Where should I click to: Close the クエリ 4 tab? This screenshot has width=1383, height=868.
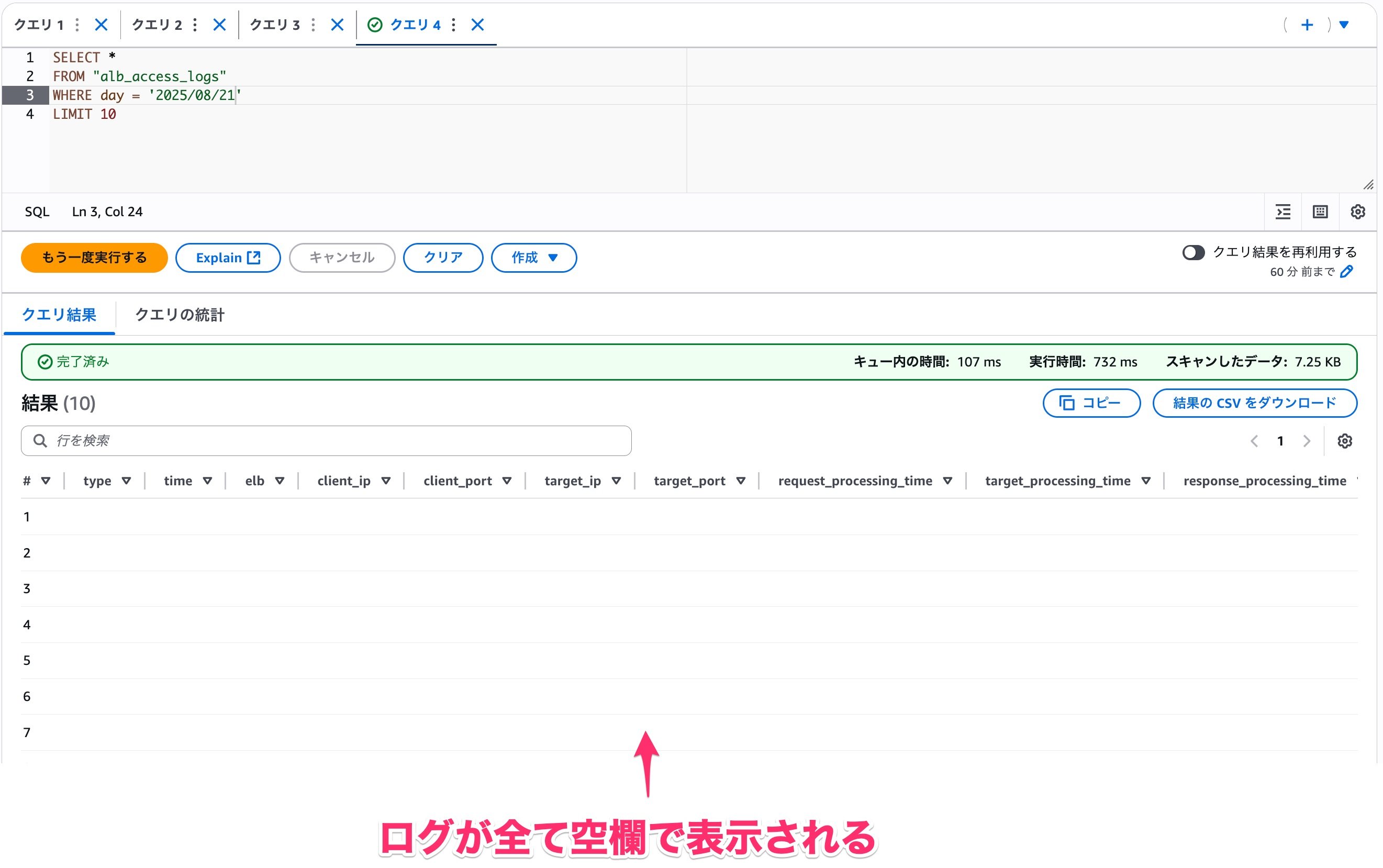pos(477,25)
